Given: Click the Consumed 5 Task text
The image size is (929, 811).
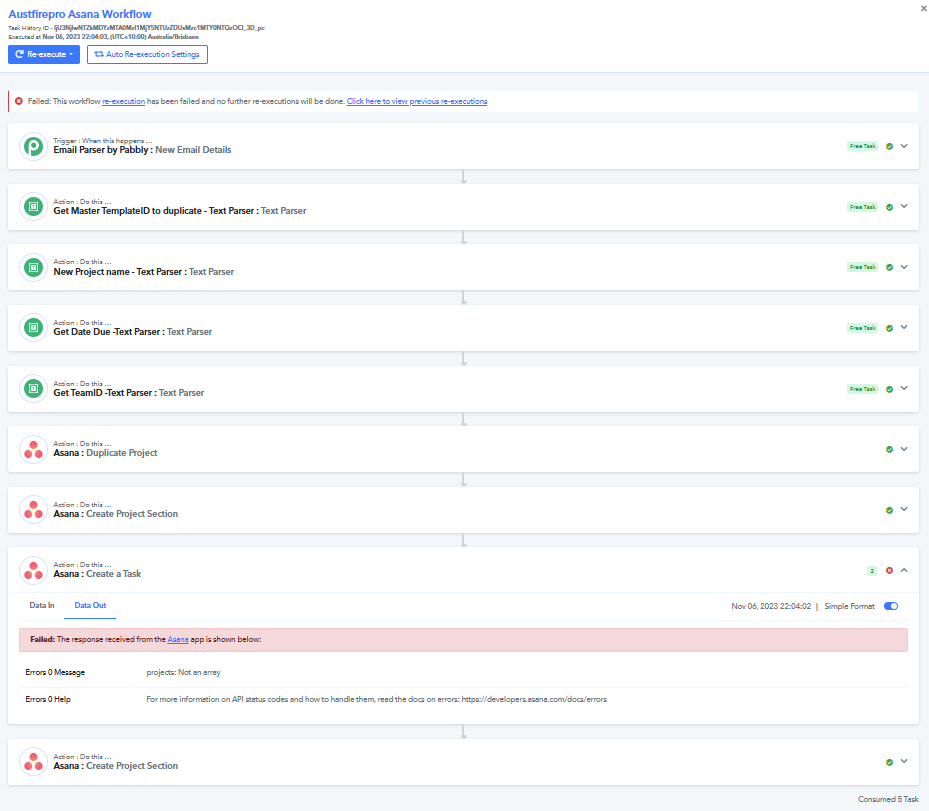Looking at the screenshot, I should point(888,800).
